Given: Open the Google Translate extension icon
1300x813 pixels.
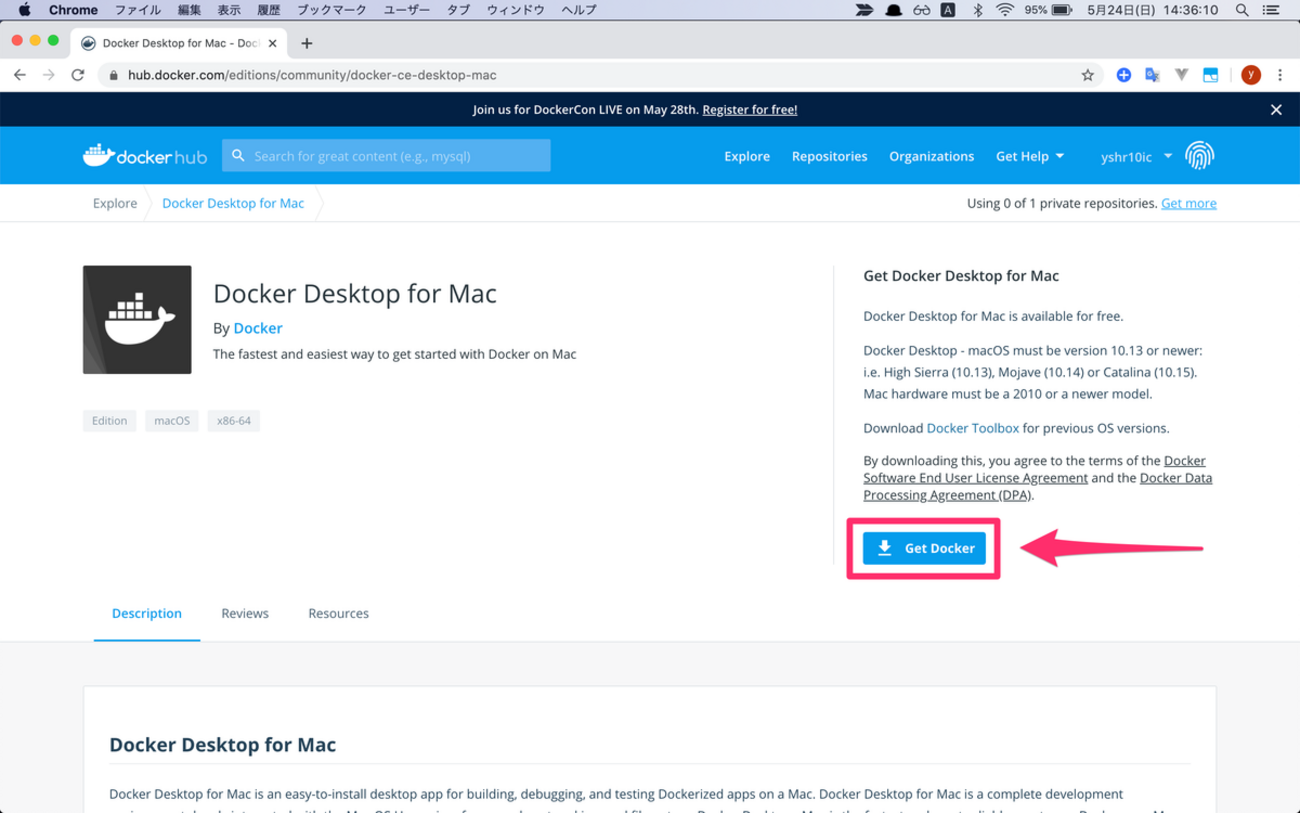Looking at the screenshot, I should [1152, 75].
